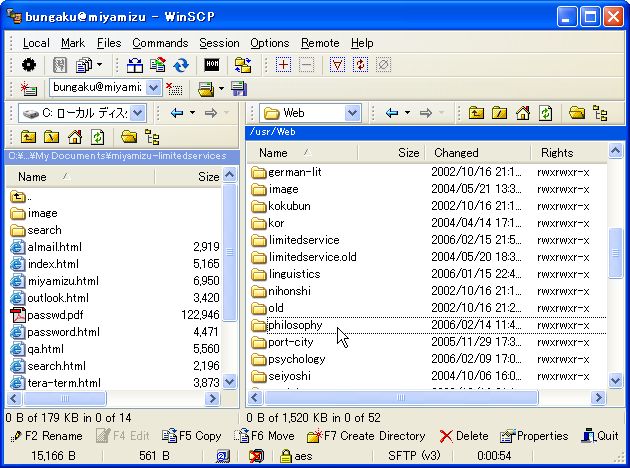Open the session dropdown bungaku@miyamizu

[x=153, y=88]
